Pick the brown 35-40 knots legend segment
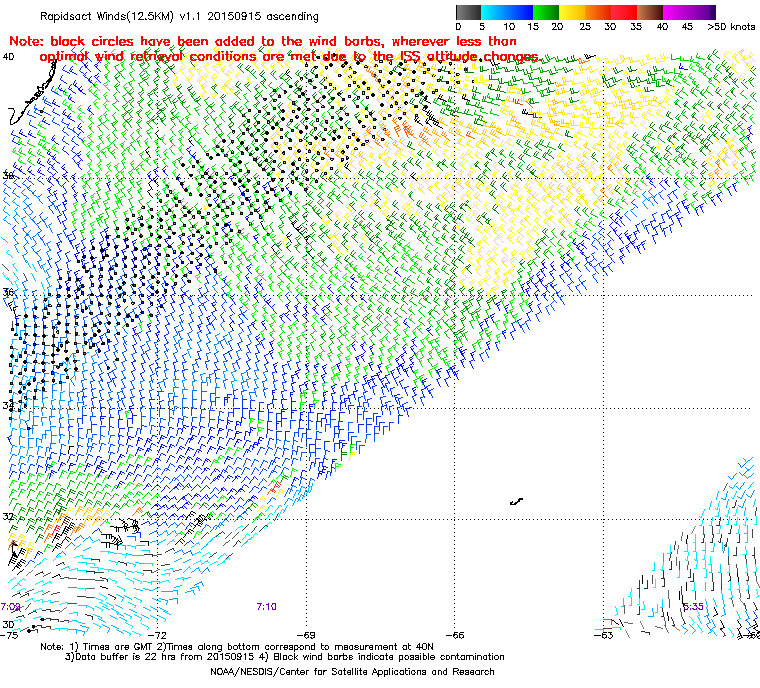The height and width of the screenshot is (688, 760). pyautogui.click(x=650, y=12)
